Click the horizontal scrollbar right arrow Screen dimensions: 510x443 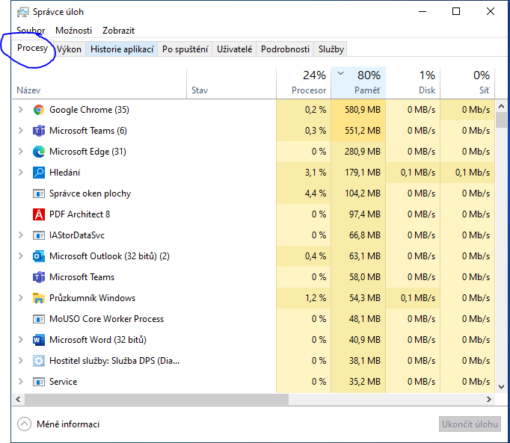489,399
